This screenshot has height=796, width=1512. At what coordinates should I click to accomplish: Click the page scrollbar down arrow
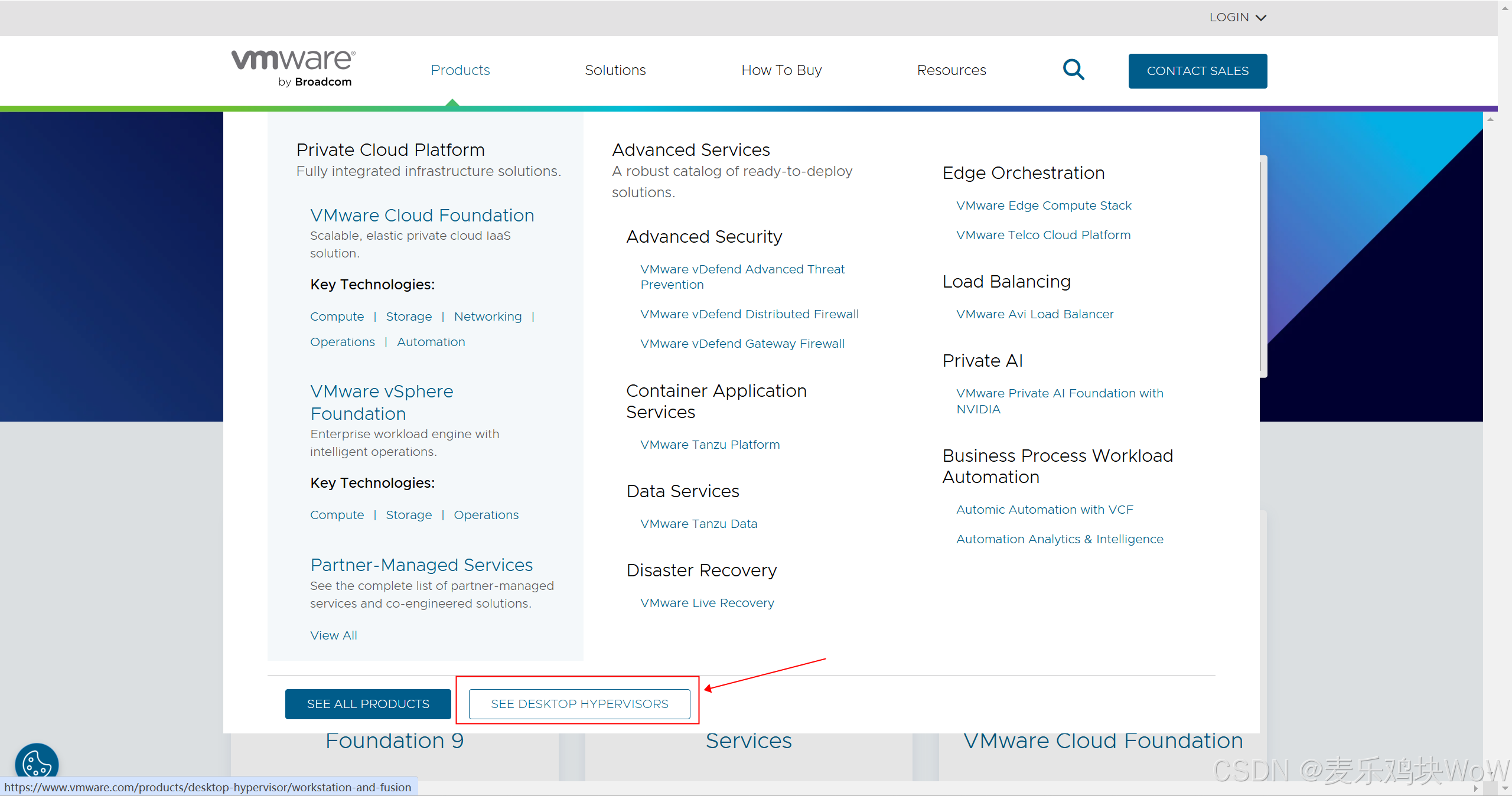point(1504,788)
